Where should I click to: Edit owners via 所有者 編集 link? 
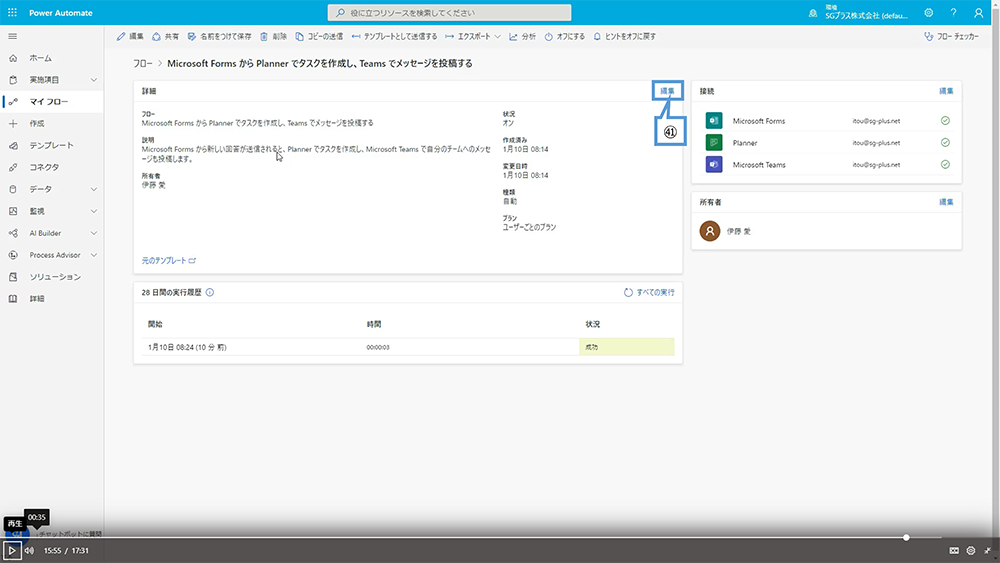[946, 202]
